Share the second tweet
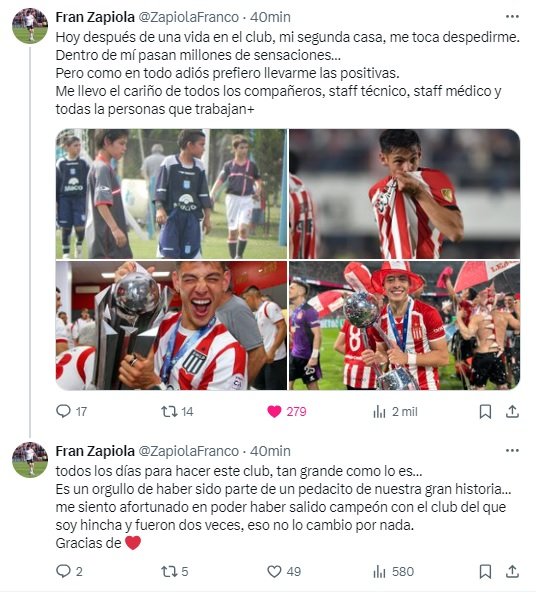536x595 pixels. (x=512, y=571)
